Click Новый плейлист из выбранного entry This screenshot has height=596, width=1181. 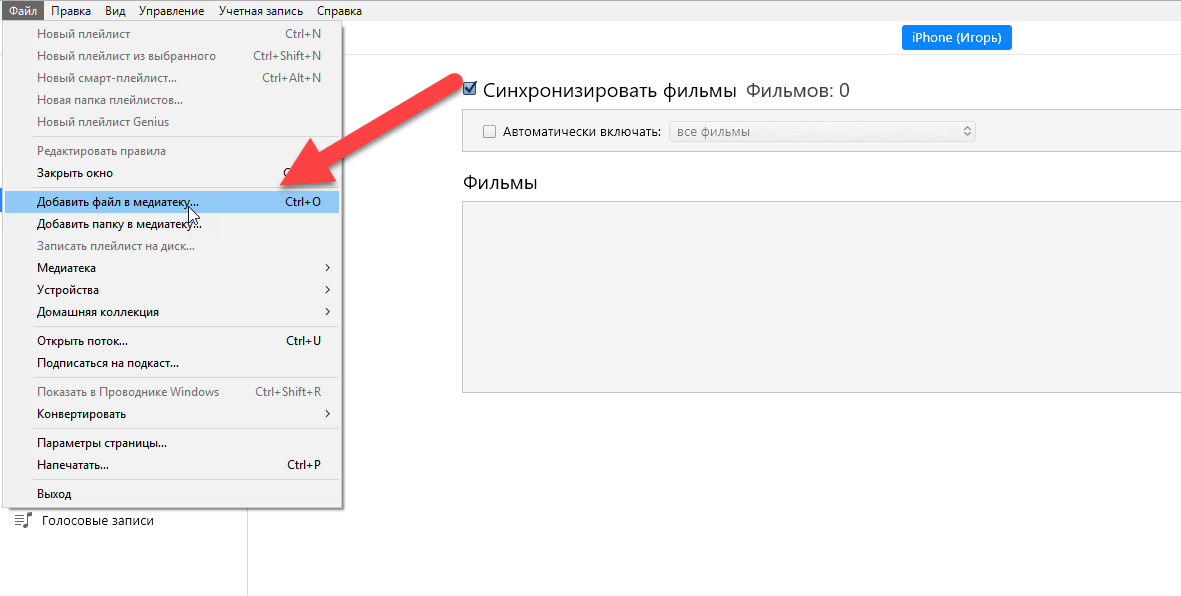(x=172, y=56)
